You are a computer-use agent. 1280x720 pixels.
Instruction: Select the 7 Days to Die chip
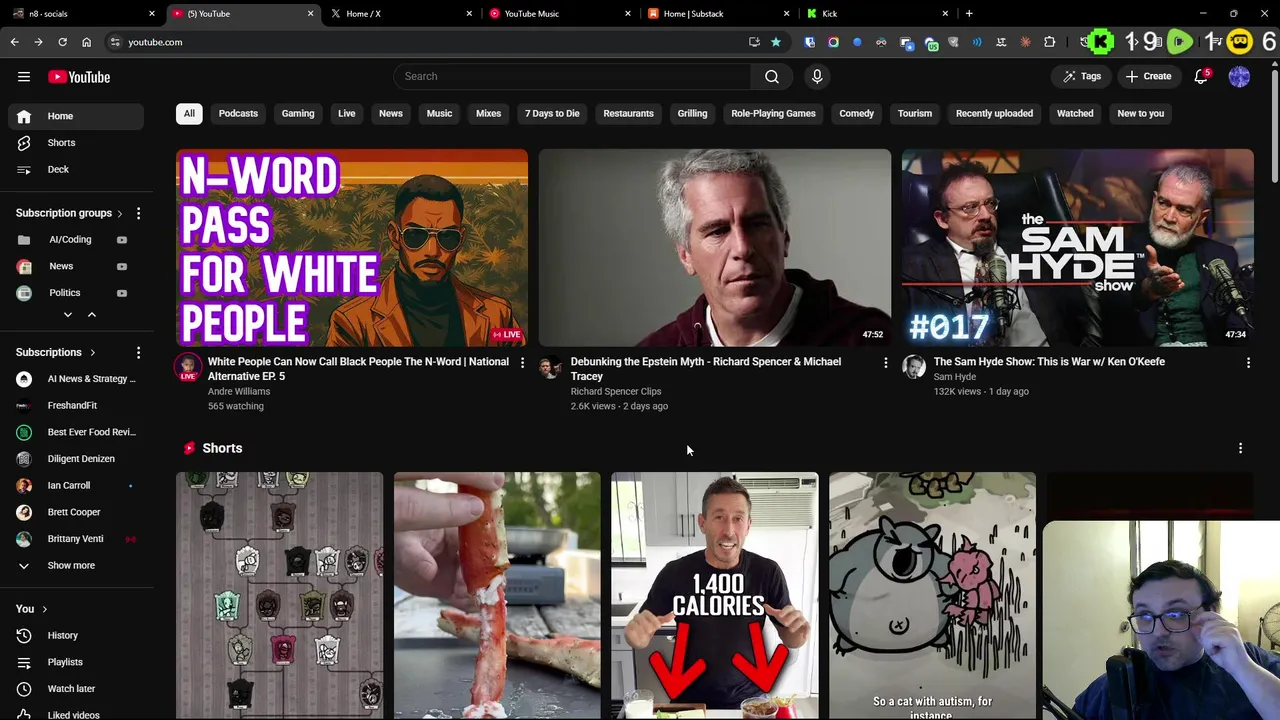552,113
